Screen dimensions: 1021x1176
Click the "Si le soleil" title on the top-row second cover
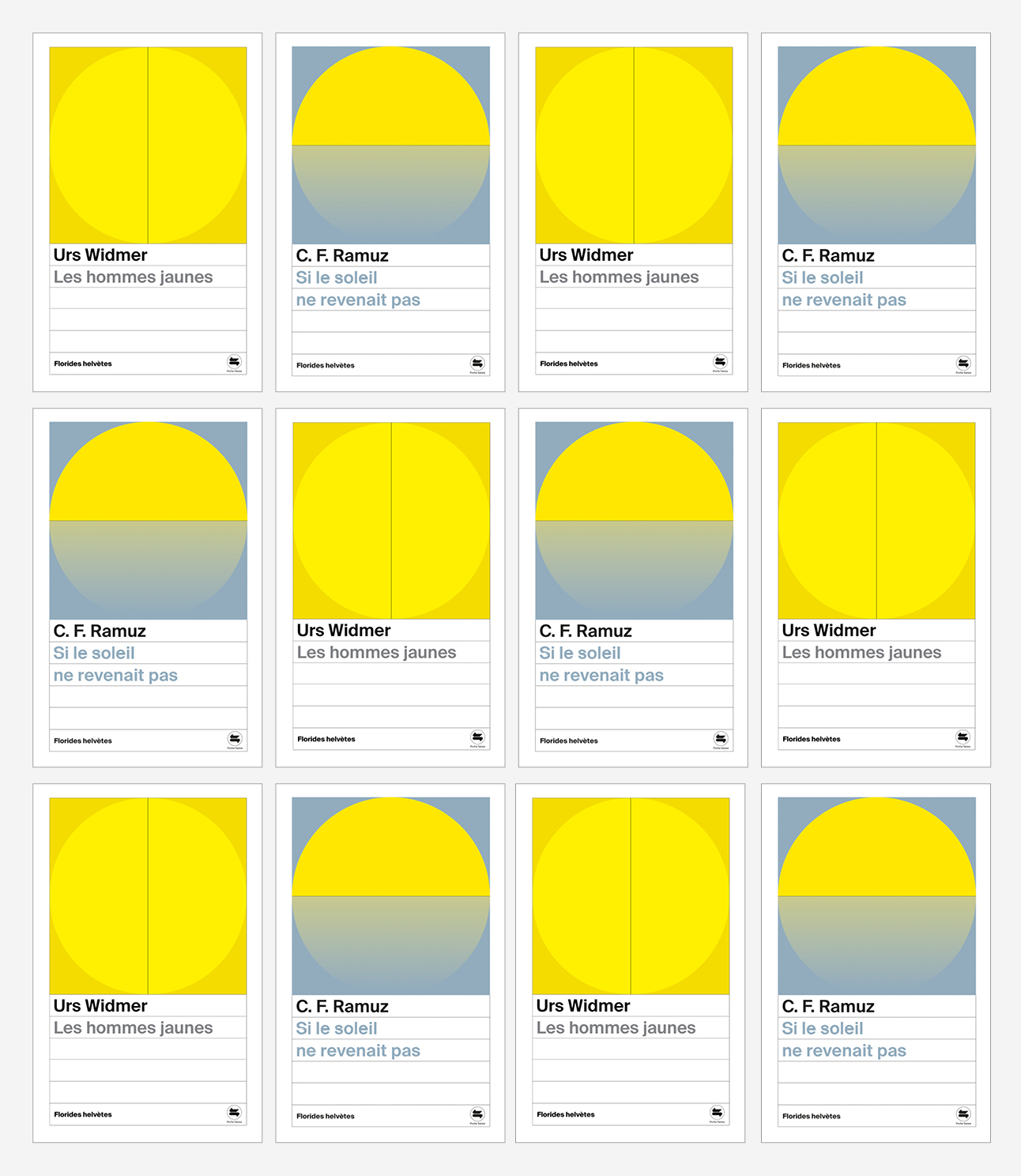point(337,278)
